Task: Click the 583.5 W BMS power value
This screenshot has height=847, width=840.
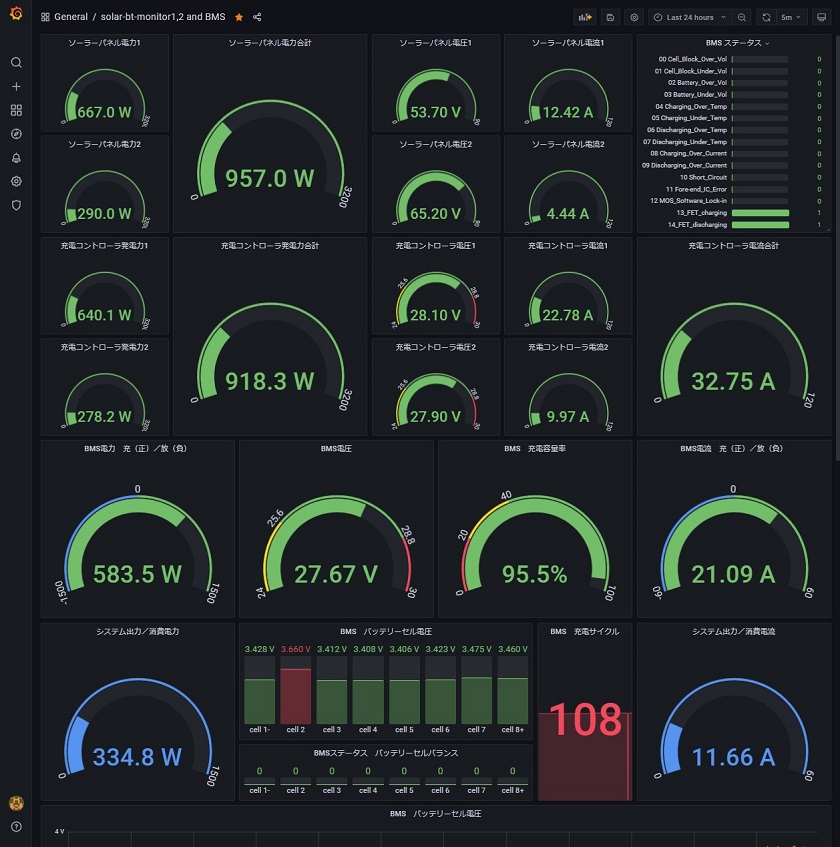Action: click(138, 574)
